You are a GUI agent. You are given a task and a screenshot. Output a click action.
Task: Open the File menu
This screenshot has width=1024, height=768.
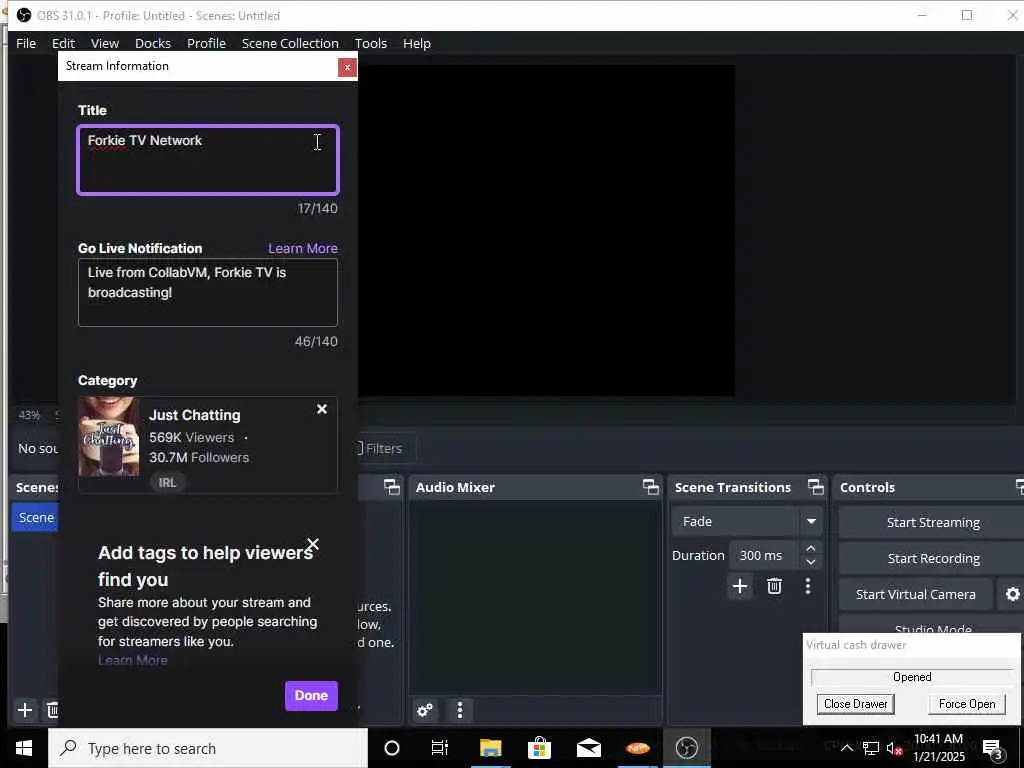click(26, 43)
